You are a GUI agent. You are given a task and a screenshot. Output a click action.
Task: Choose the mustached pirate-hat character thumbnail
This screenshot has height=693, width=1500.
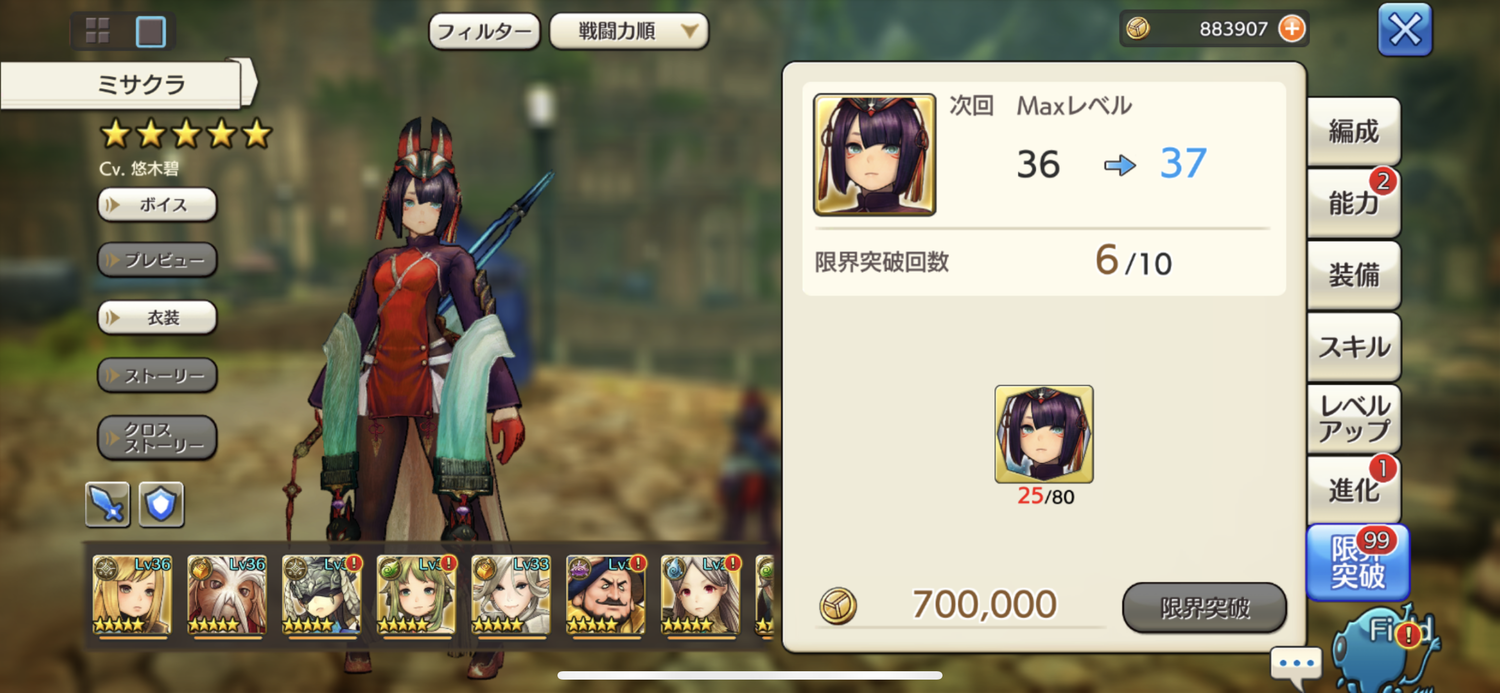point(606,595)
